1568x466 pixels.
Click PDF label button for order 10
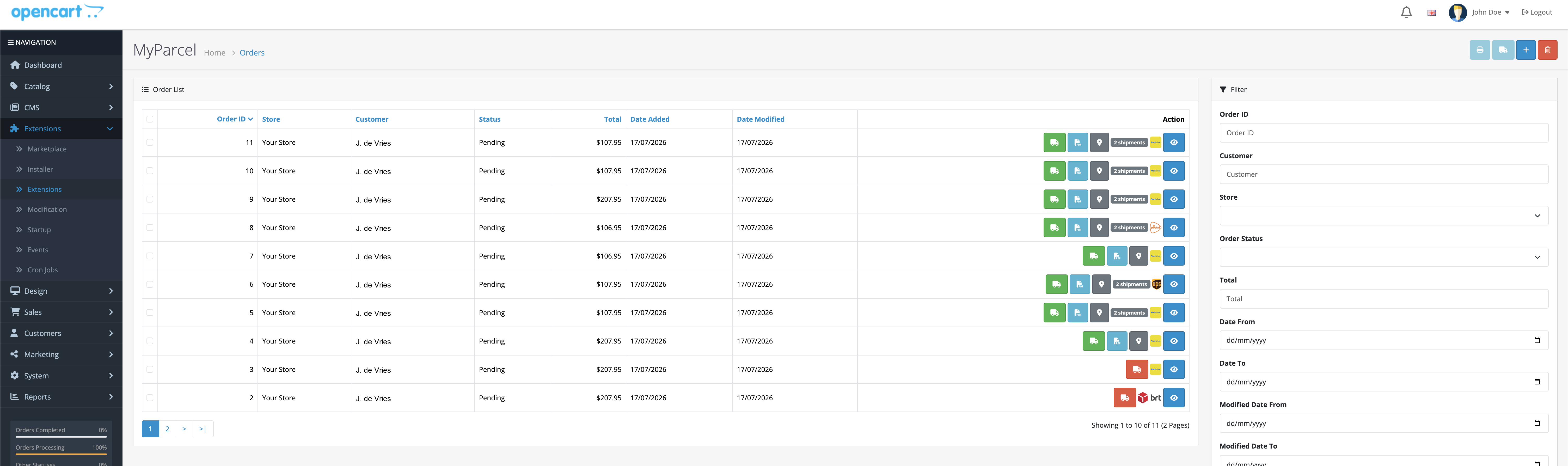(1077, 171)
